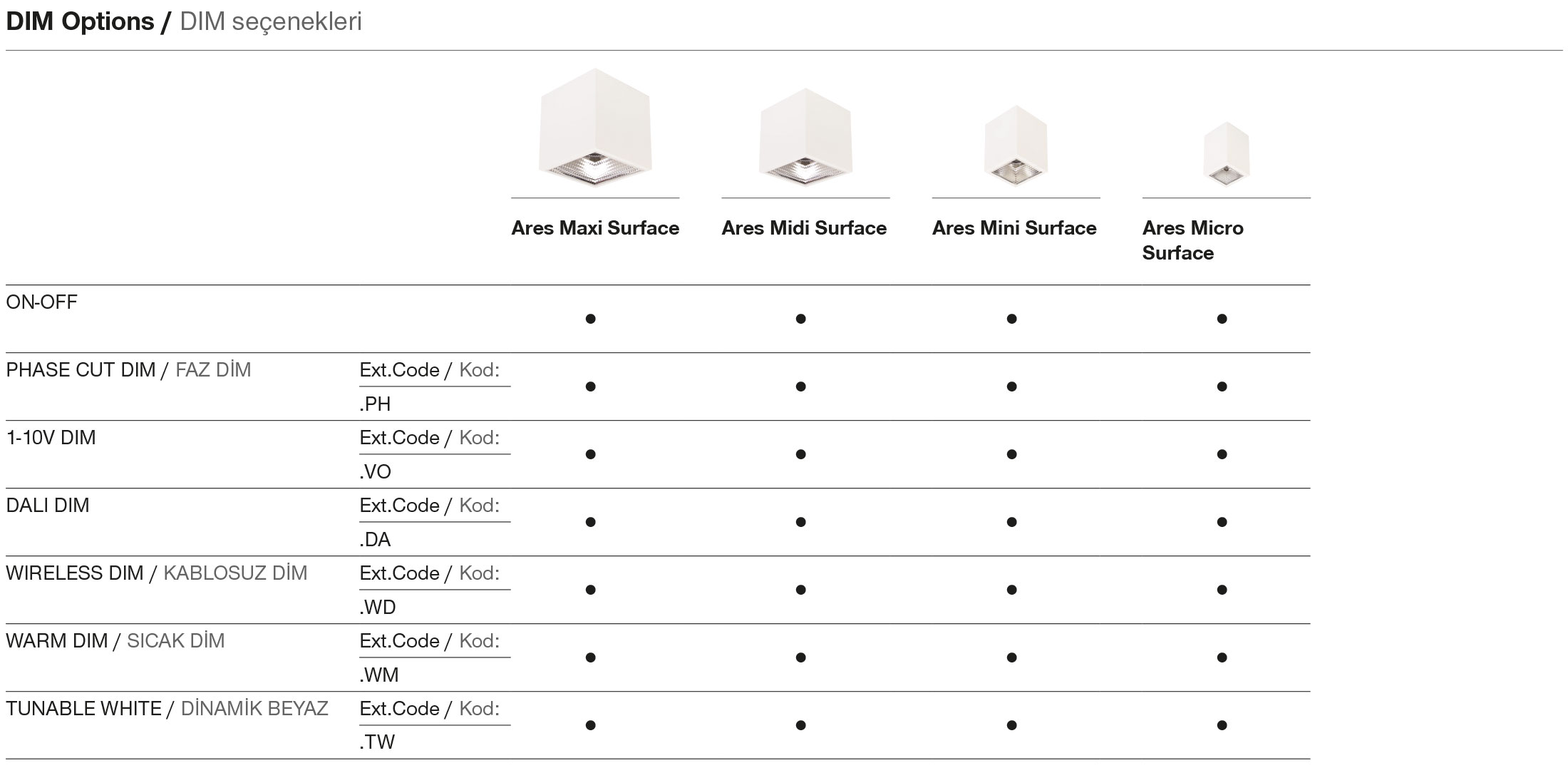Click the DALI DIM row label
This screenshot has height=768, width=1568.
click(48, 506)
